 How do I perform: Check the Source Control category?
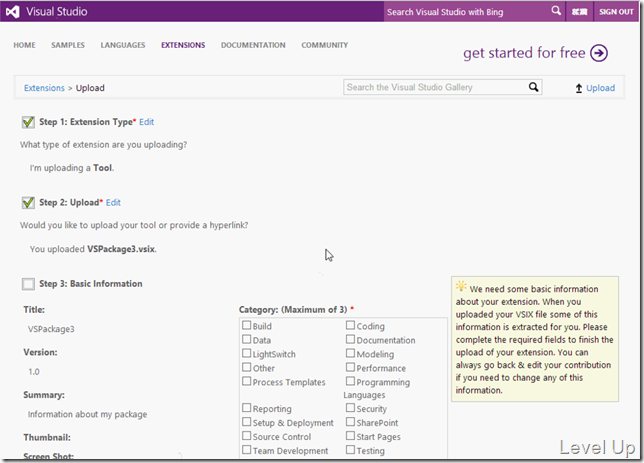click(246, 436)
